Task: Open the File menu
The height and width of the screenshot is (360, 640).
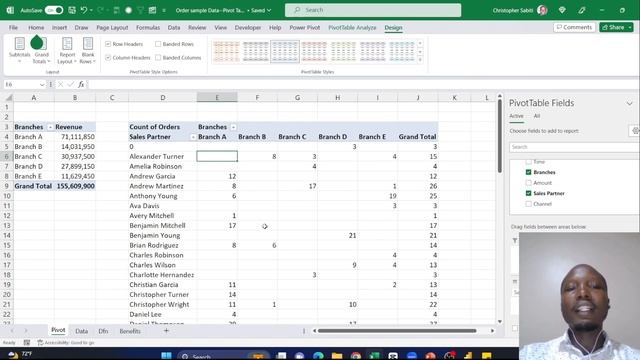Action: pyautogui.click(x=13, y=27)
